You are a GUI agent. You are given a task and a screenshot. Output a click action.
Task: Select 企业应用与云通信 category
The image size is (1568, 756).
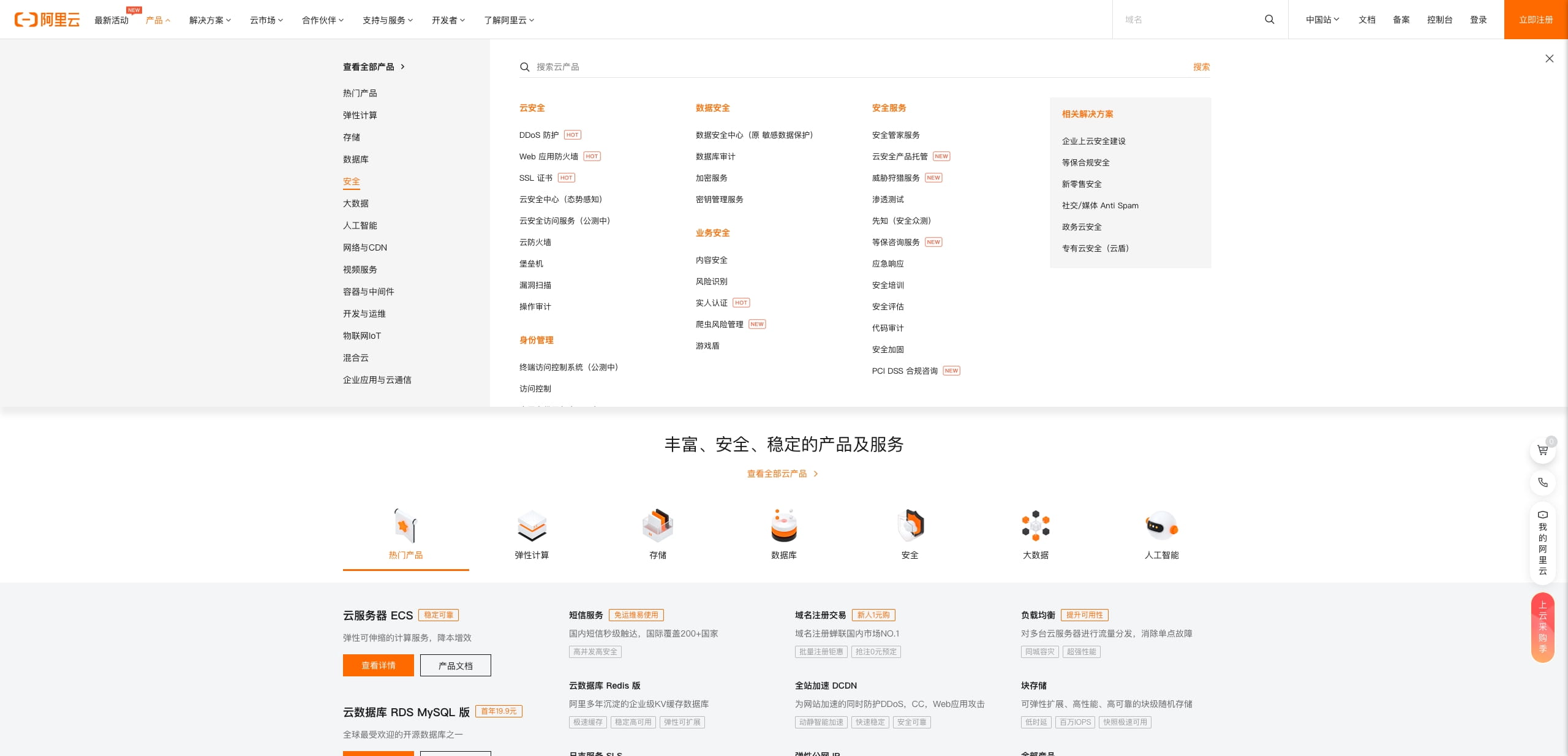click(377, 380)
